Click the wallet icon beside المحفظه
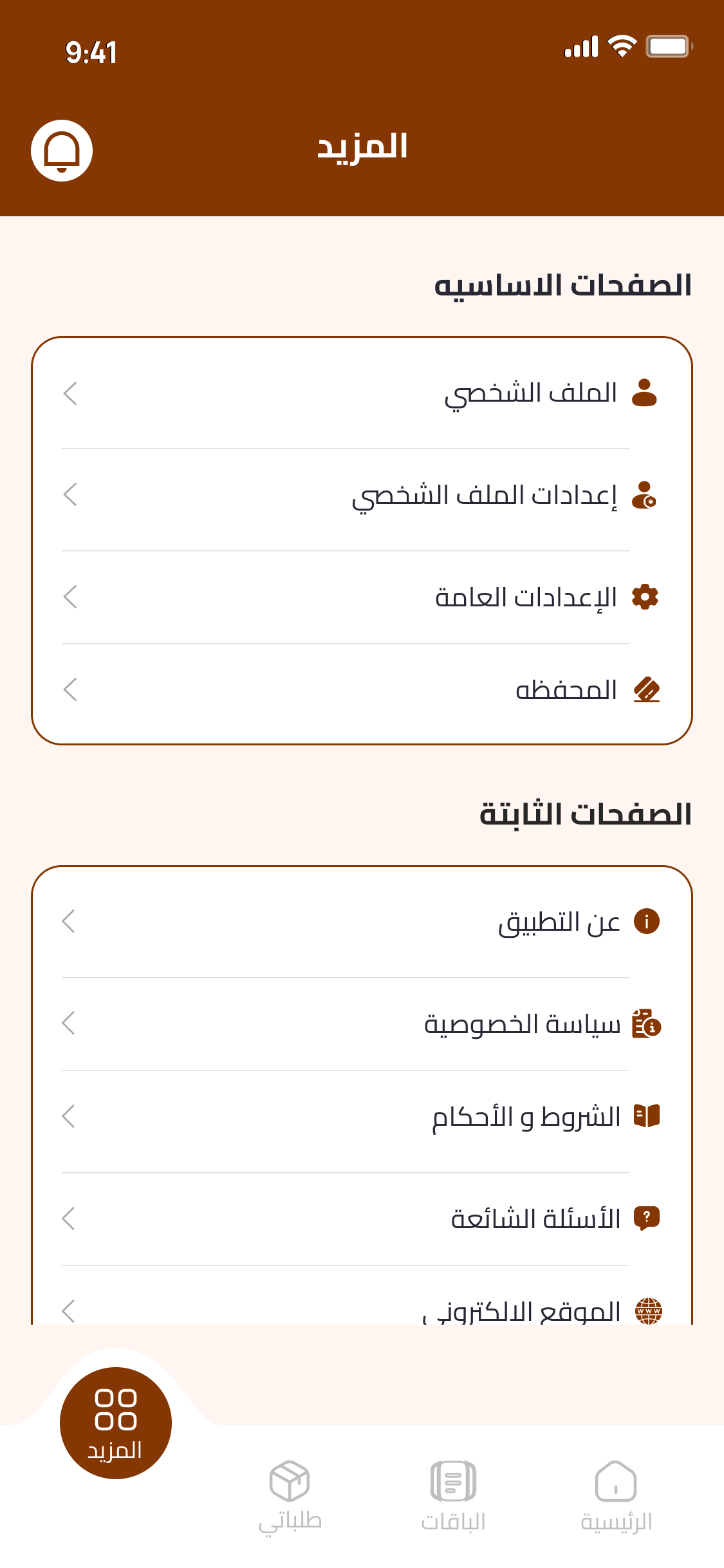This screenshot has width=724, height=1568. click(646, 690)
